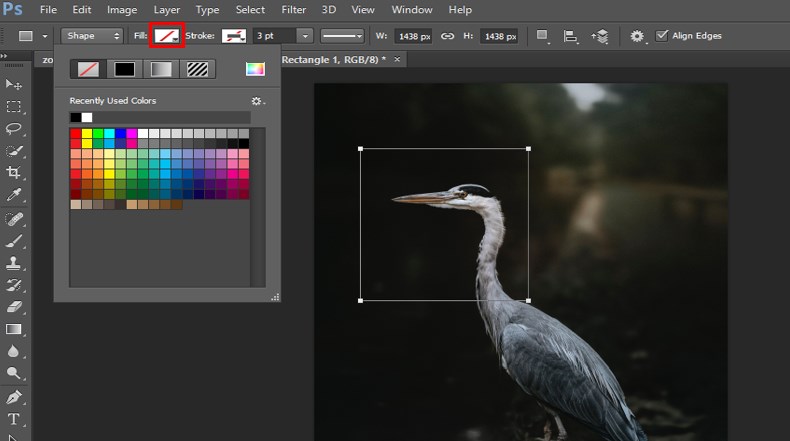This screenshot has height=441, width=790.
Task: Open the Edit menu
Action: click(x=82, y=10)
